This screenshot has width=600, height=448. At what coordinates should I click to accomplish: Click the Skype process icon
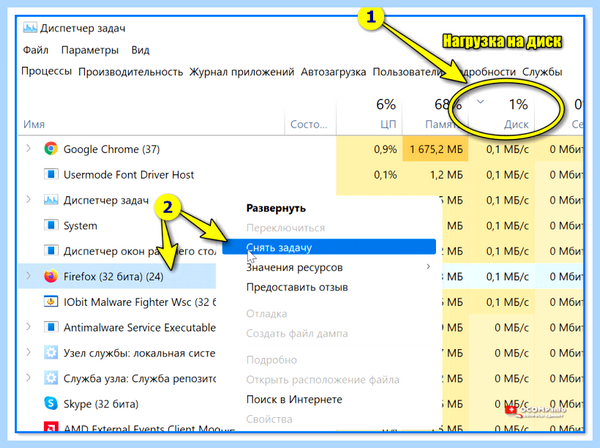51,403
